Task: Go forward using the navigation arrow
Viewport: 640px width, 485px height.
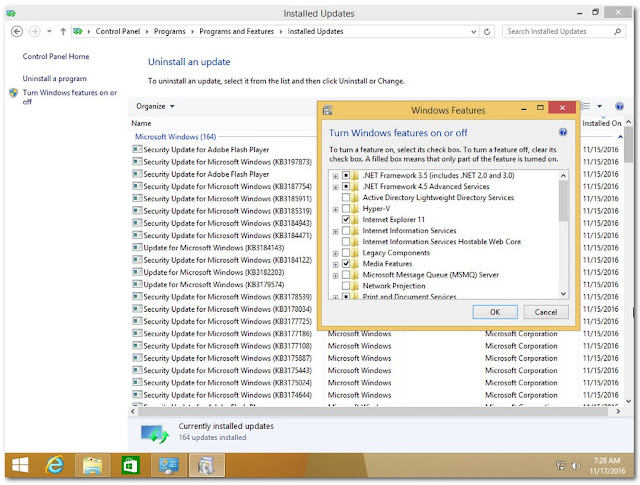Action: [35, 31]
